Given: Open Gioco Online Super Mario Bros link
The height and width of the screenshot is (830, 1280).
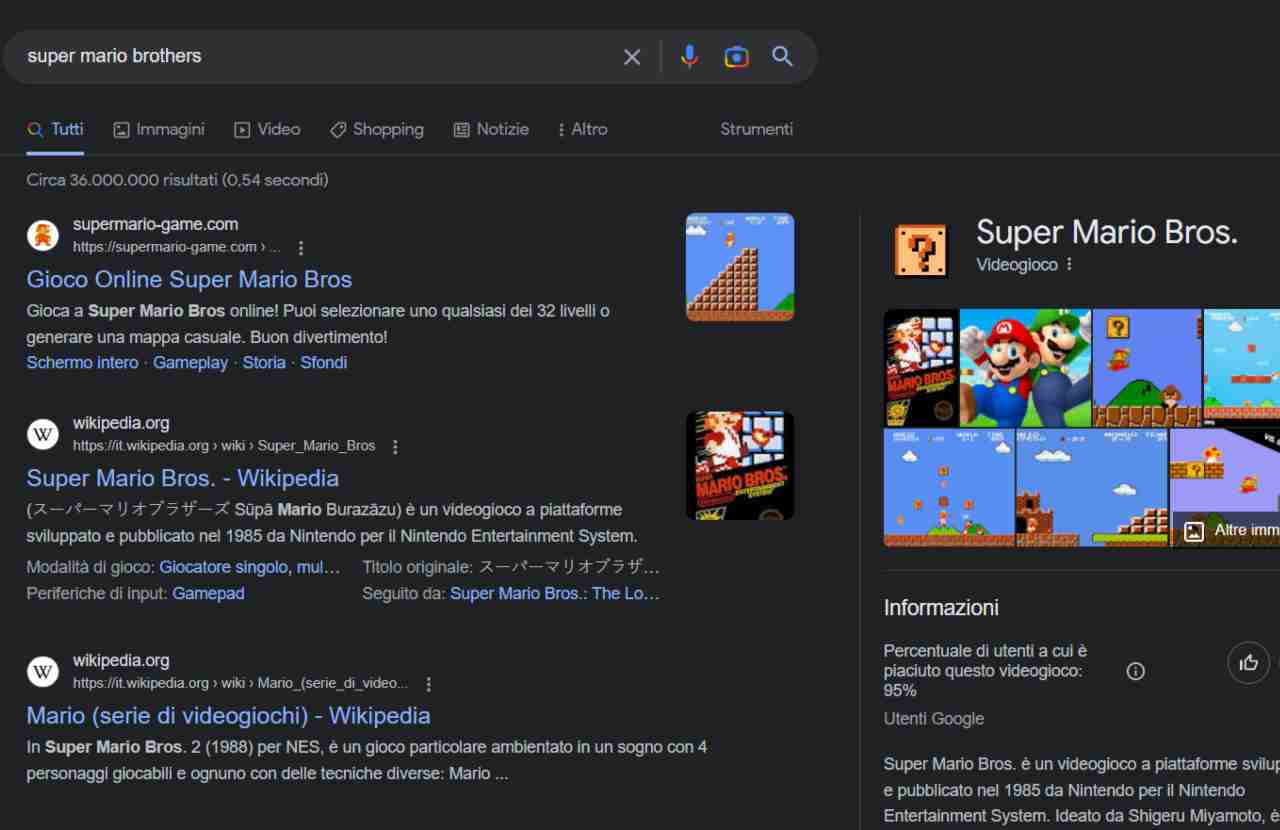Looking at the screenshot, I should pyautogui.click(x=189, y=279).
